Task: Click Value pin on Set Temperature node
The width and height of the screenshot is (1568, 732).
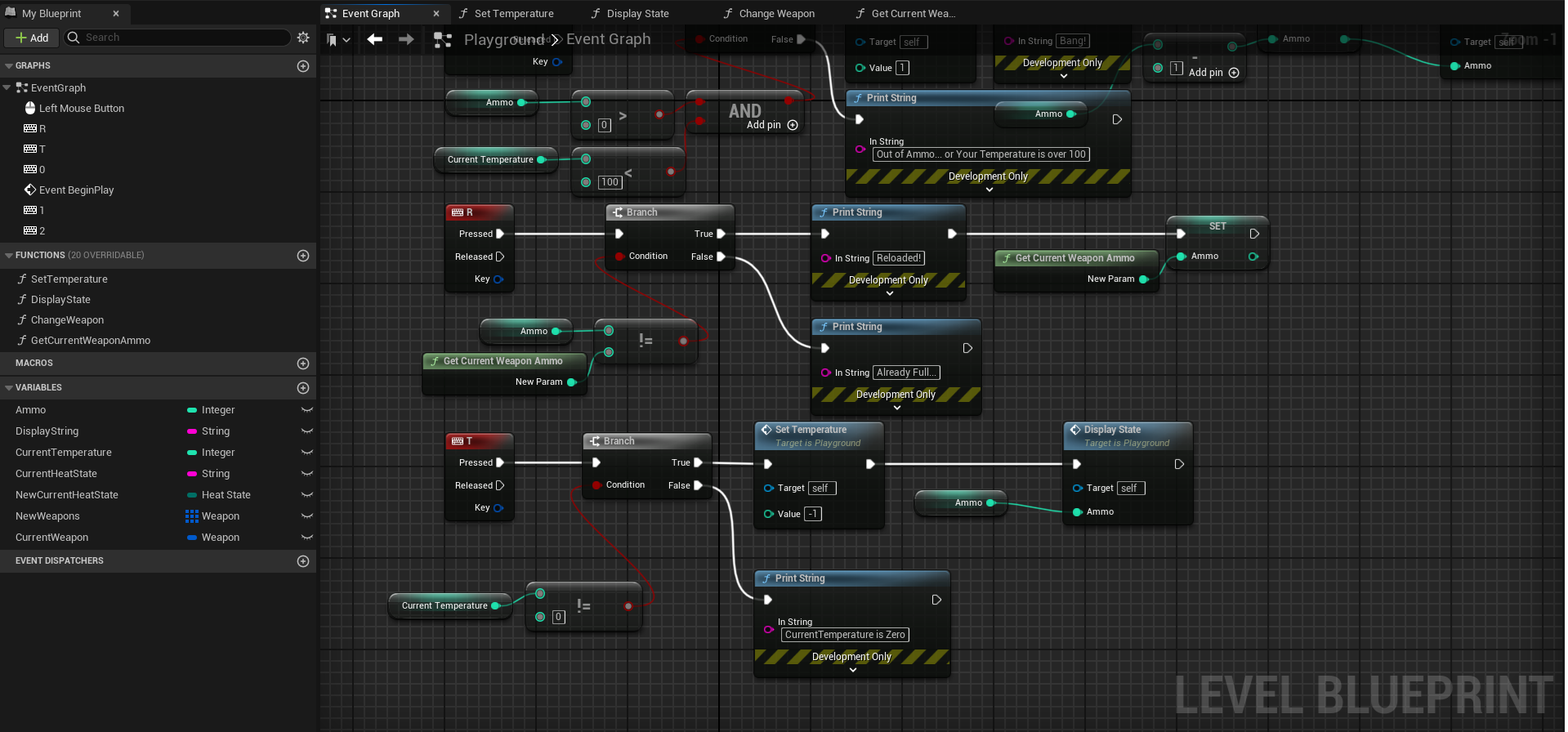Action: (x=769, y=514)
